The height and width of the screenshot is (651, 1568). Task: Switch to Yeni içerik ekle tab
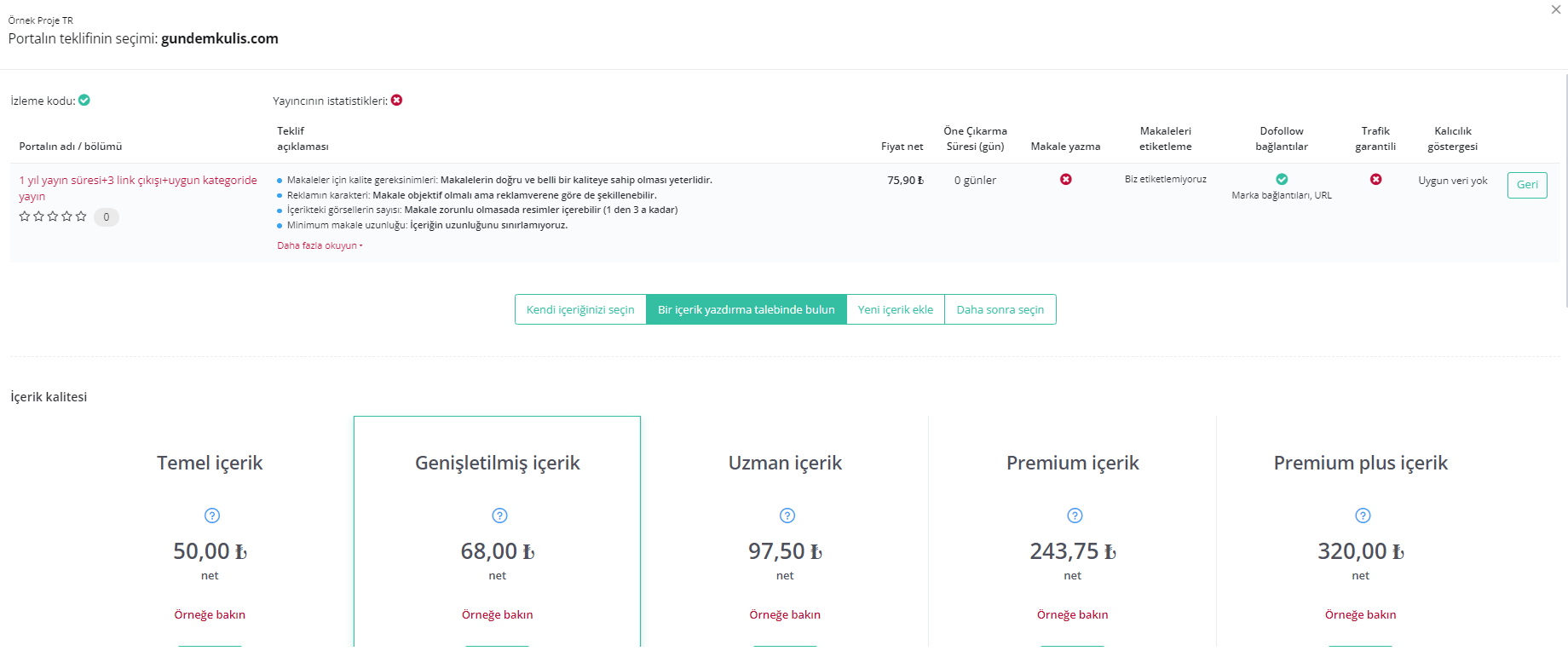896,309
